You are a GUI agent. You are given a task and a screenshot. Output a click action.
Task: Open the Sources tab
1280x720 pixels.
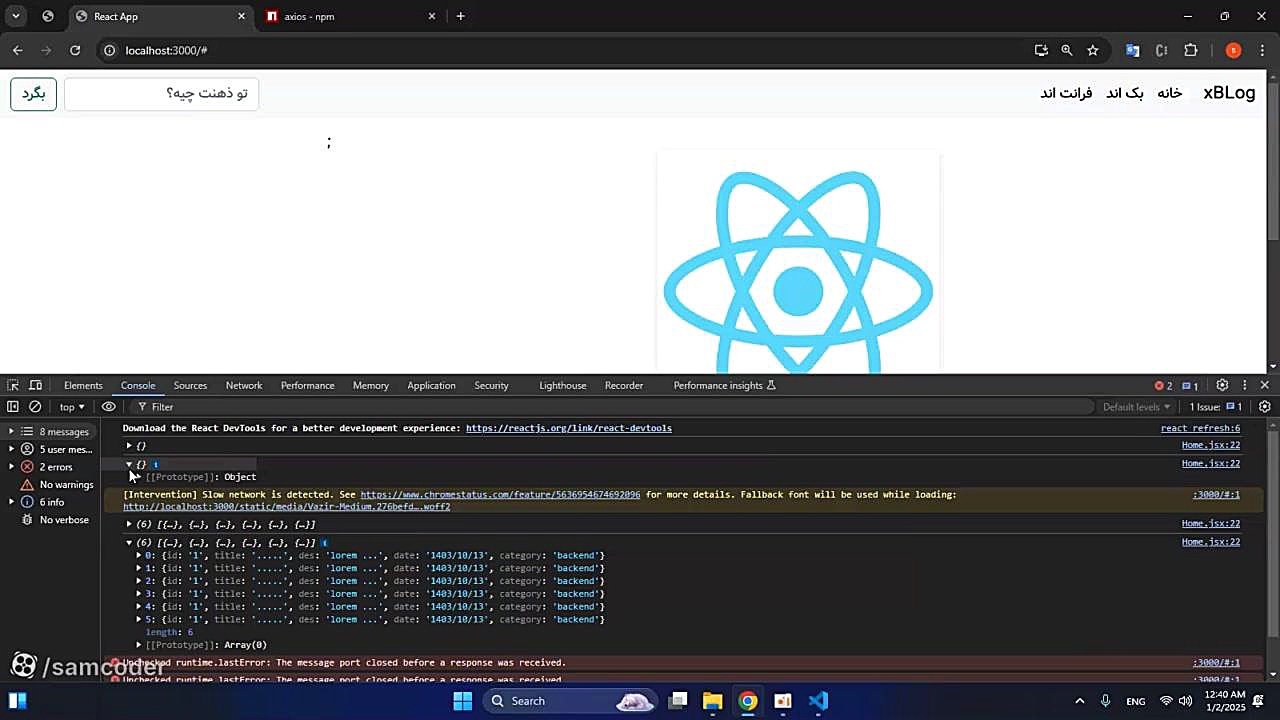(190, 385)
